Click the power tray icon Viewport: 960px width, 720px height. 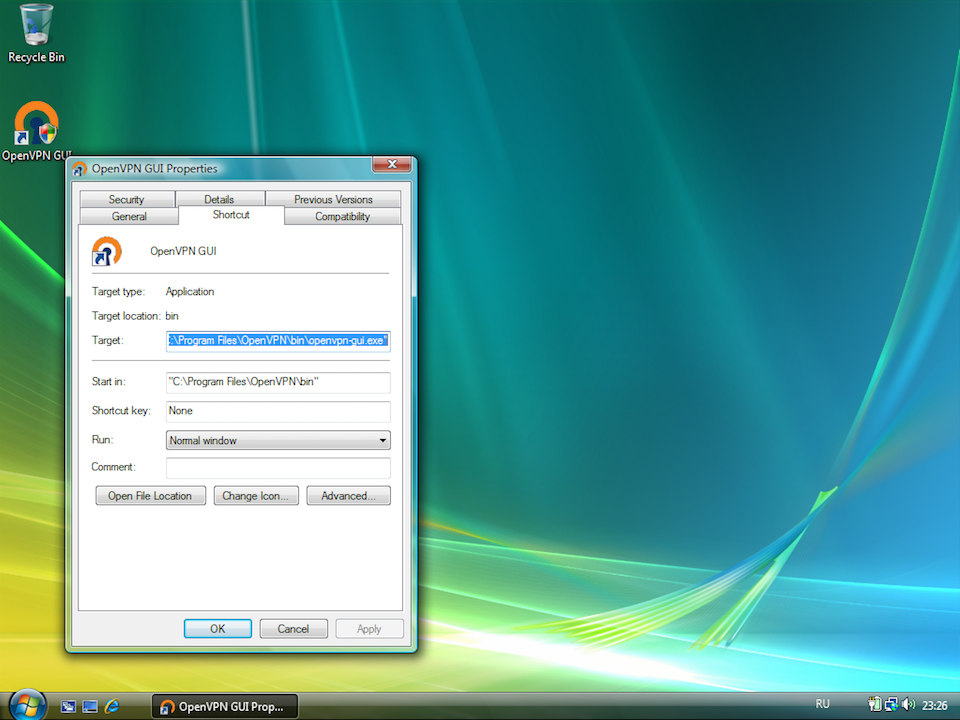pos(874,705)
